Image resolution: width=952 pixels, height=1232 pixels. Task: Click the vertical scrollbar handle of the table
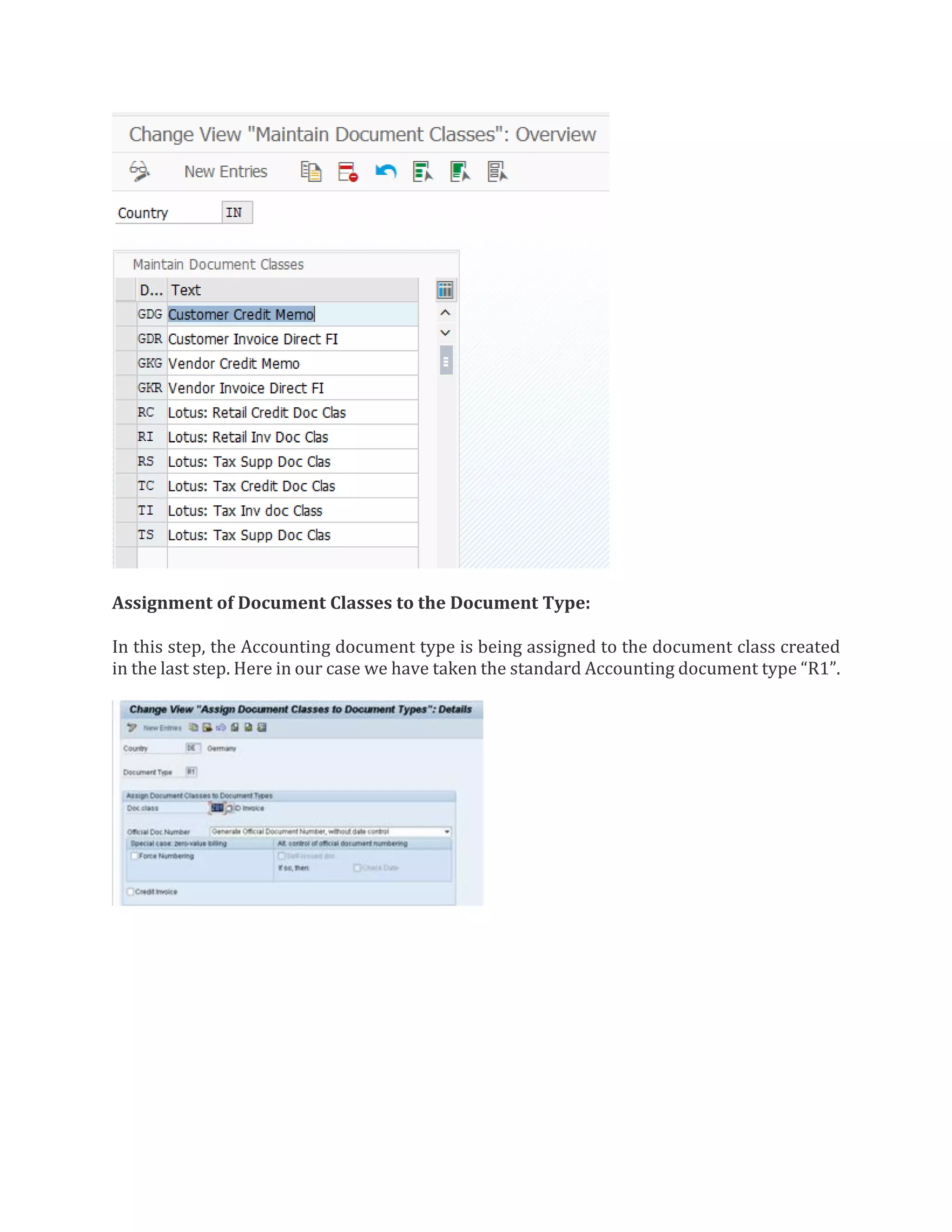coord(446,360)
